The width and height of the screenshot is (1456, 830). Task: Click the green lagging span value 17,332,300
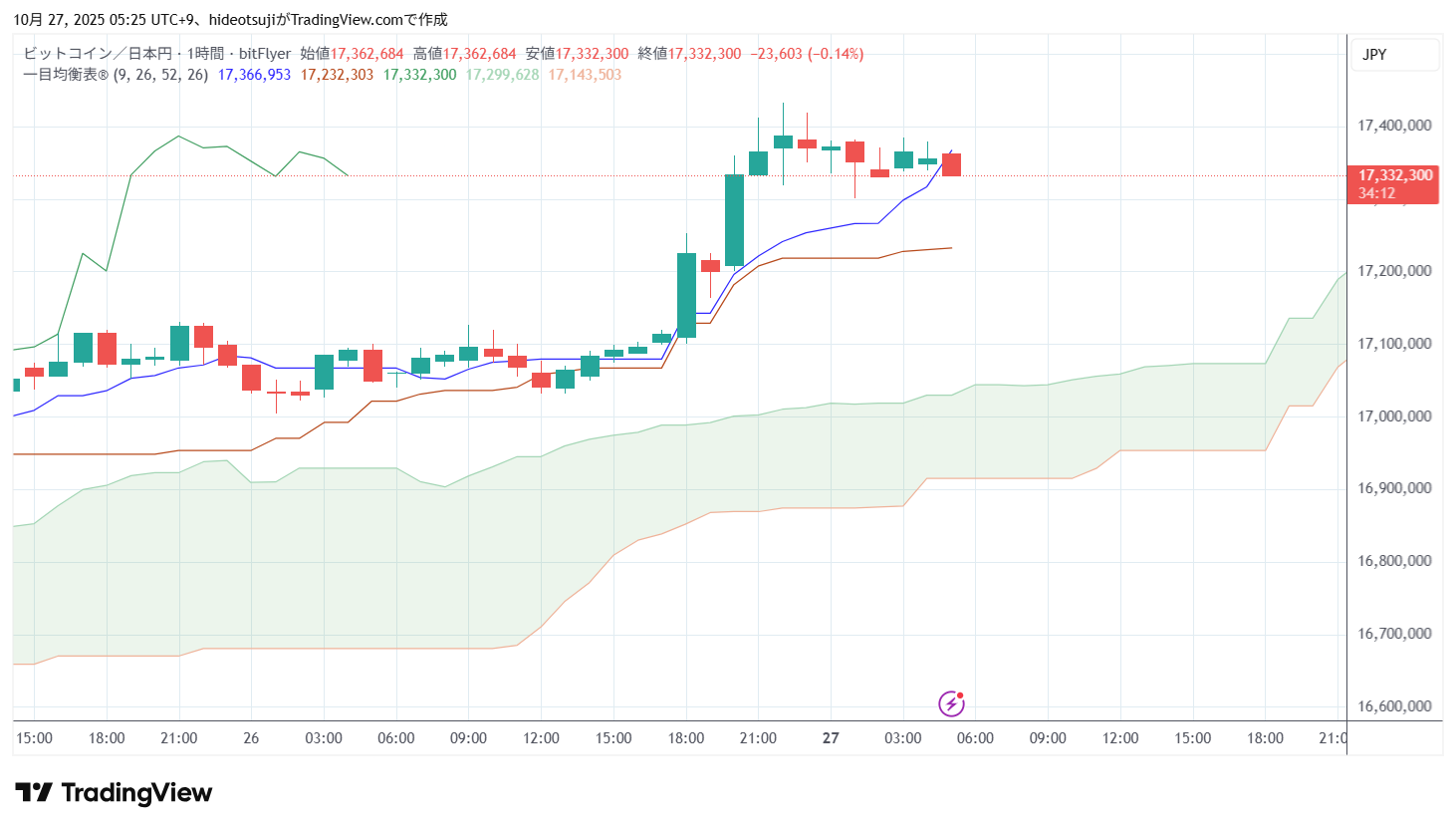(419, 75)
